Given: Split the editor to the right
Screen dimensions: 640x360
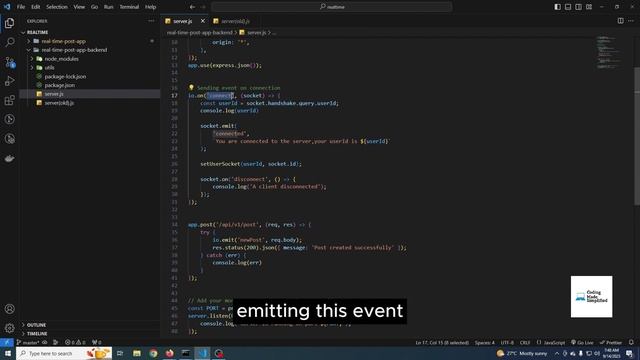Looking at the screenshot, I should point(620,21).
